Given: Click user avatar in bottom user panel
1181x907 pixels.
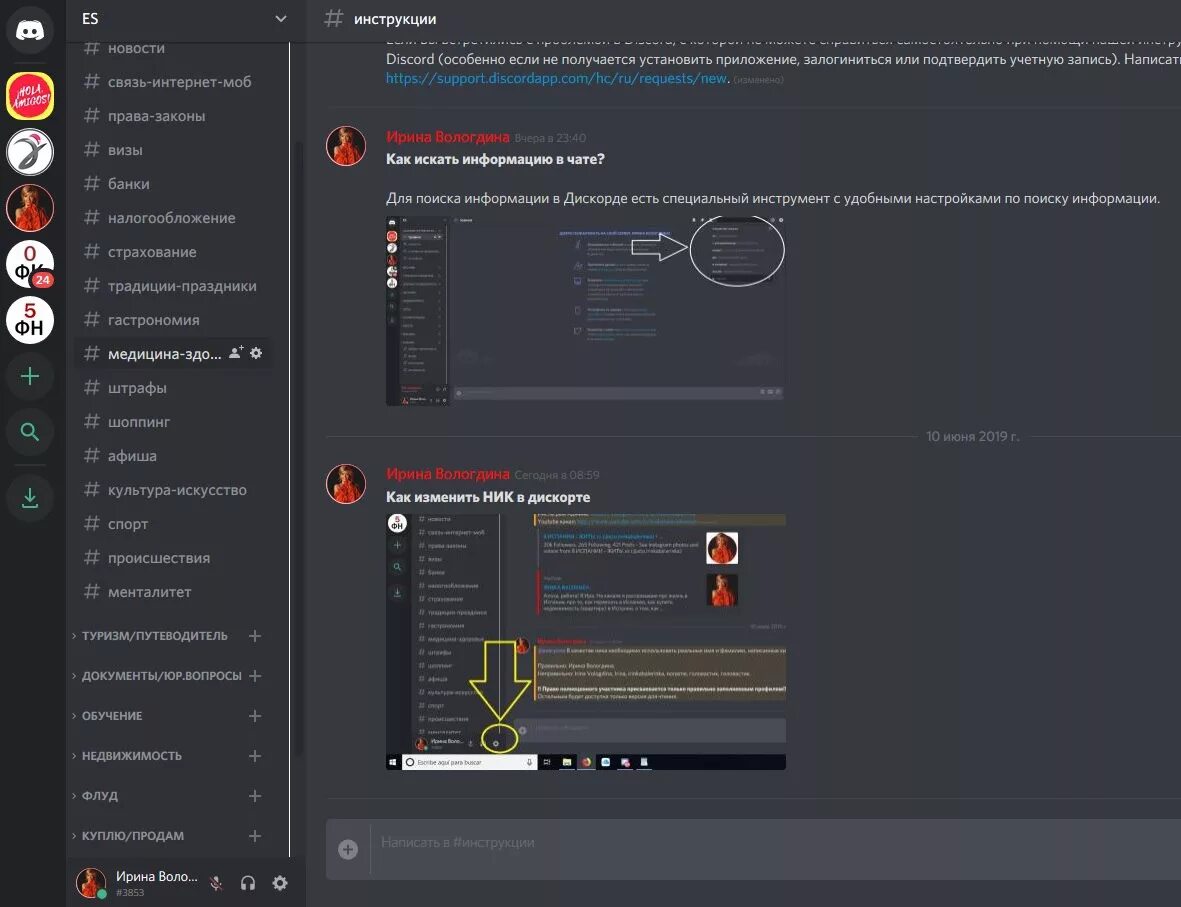Looking at the screenshot, I should (91, 883).
